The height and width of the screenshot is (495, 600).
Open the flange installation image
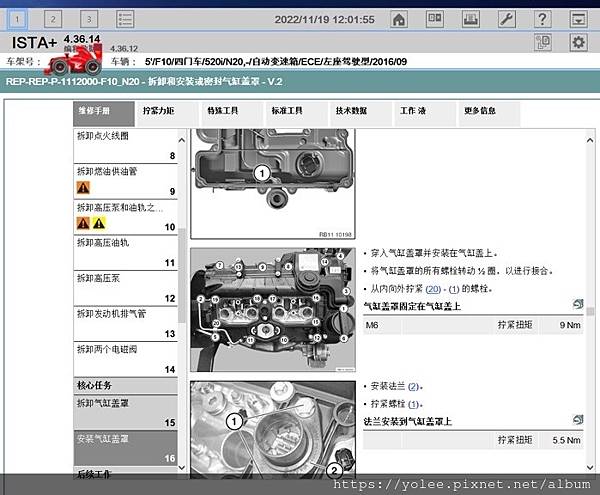pyautogui.click(x=273, y=429)
